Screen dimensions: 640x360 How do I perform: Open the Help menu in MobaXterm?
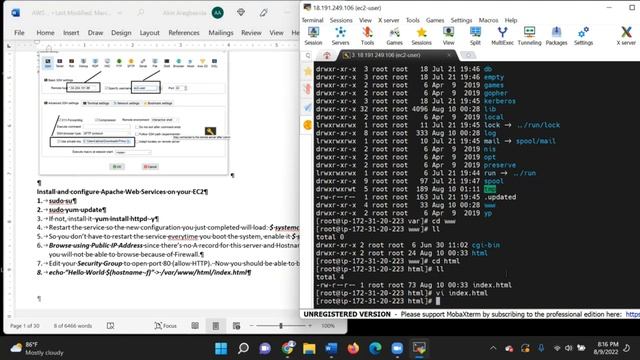(511, 20)
